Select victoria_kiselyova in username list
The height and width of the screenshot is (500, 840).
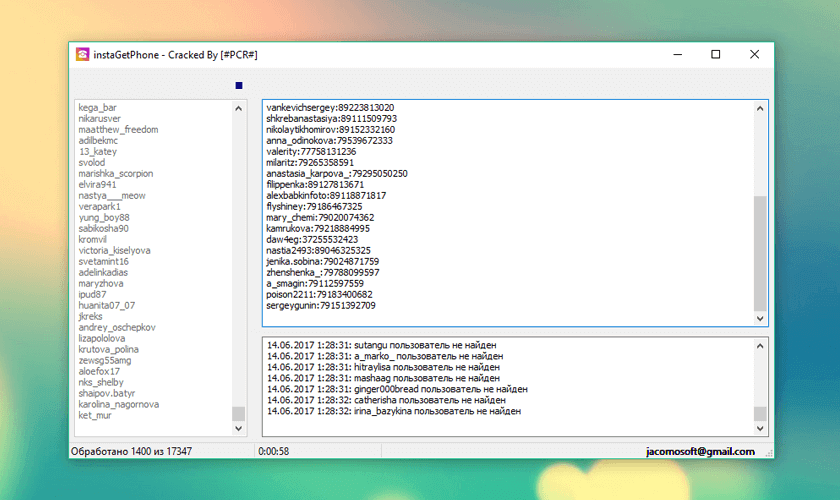click(115, 250)
